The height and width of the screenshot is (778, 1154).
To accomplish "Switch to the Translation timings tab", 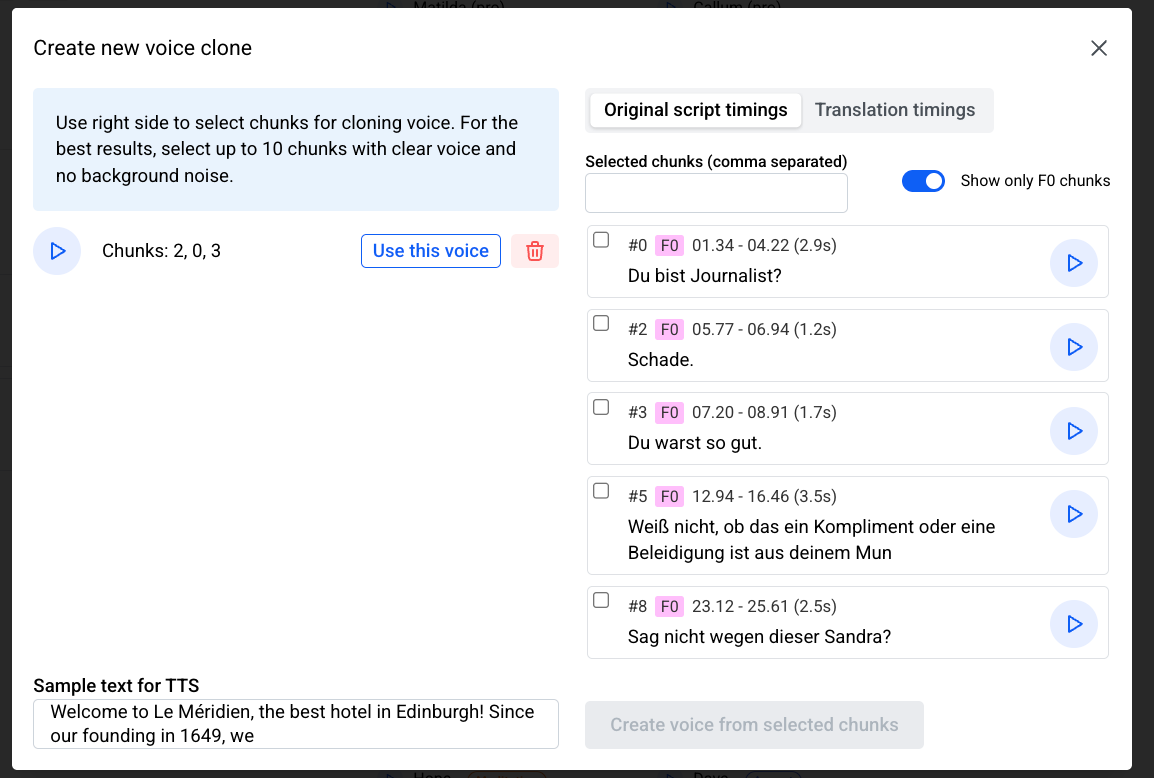I will tap(895, 110).
